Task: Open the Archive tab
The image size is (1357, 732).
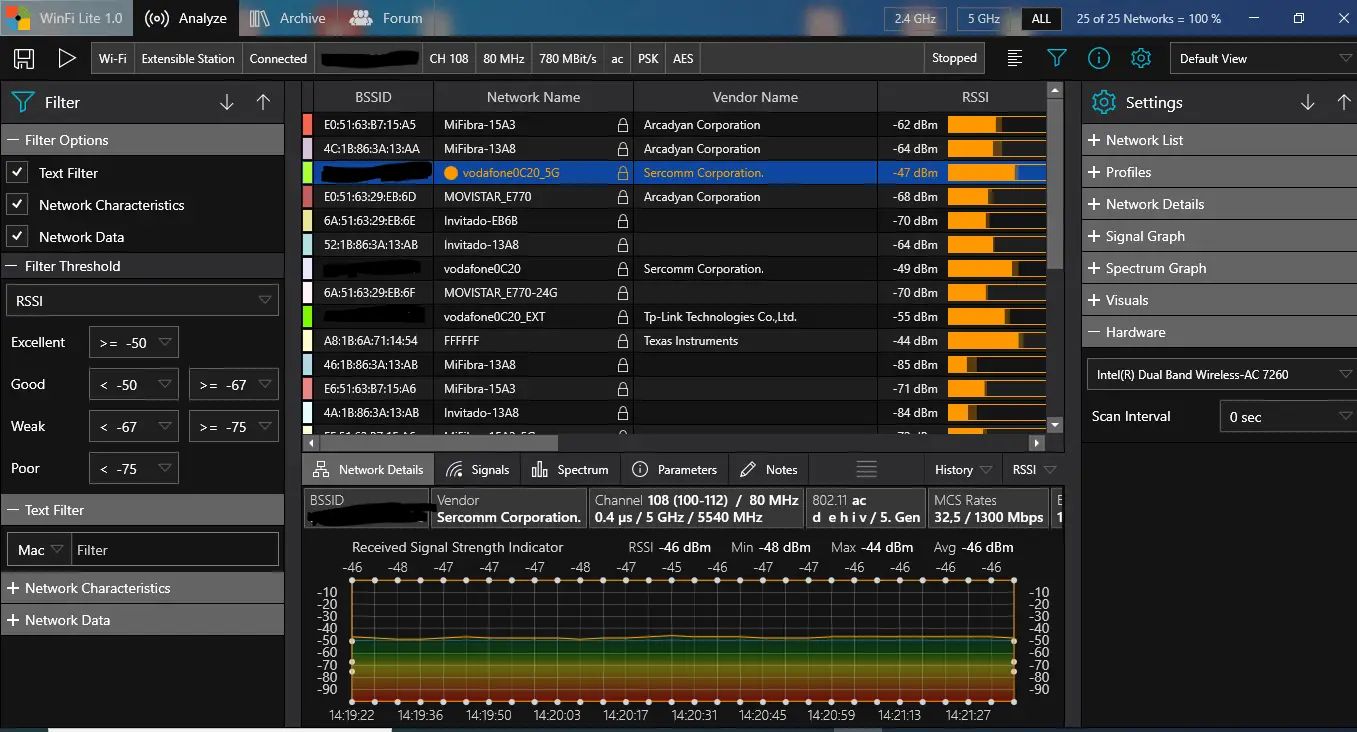Action: [x=289, y=18]
